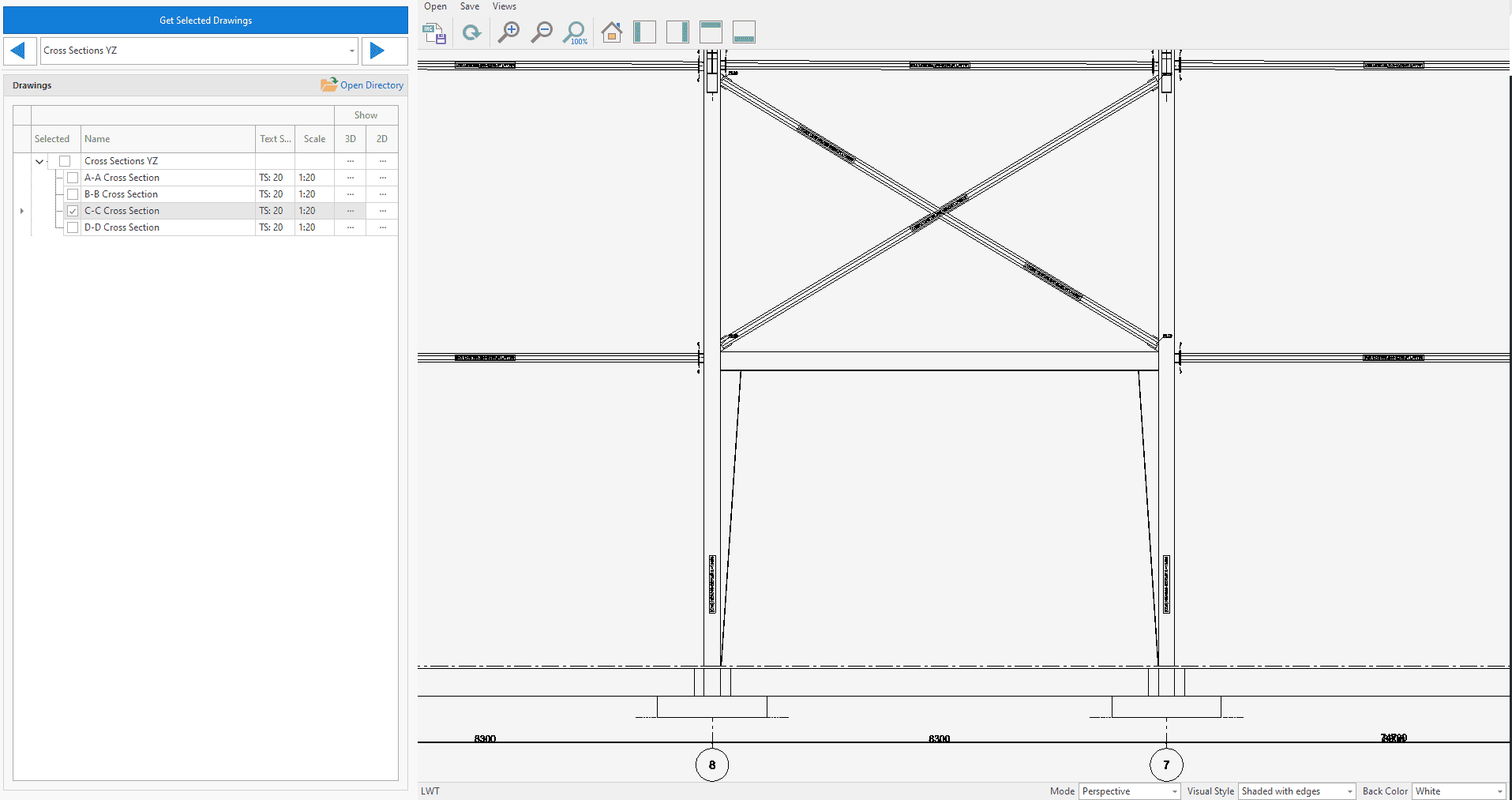The image size is (1512, 800).
Task: Collapse the Cross Sections YZ tree group
Action: tap(39, 161)
